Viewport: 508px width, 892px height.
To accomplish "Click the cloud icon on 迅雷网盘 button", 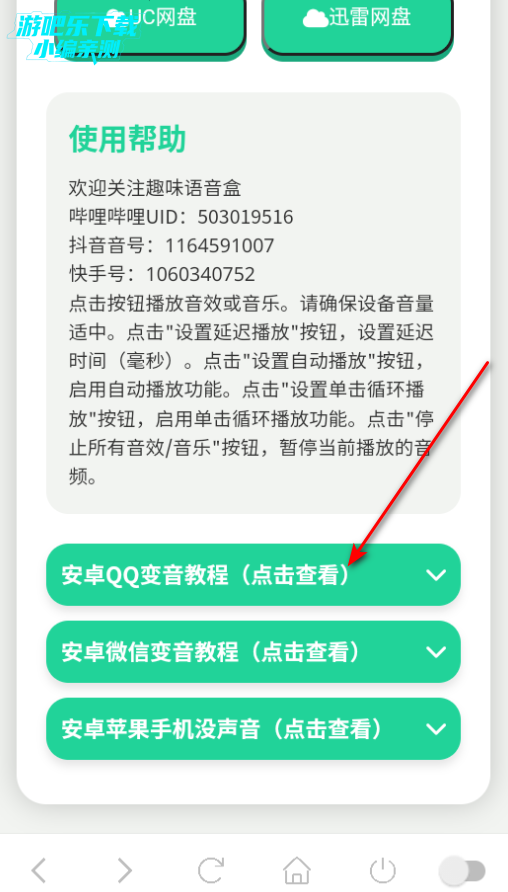I will click(315, 18).
